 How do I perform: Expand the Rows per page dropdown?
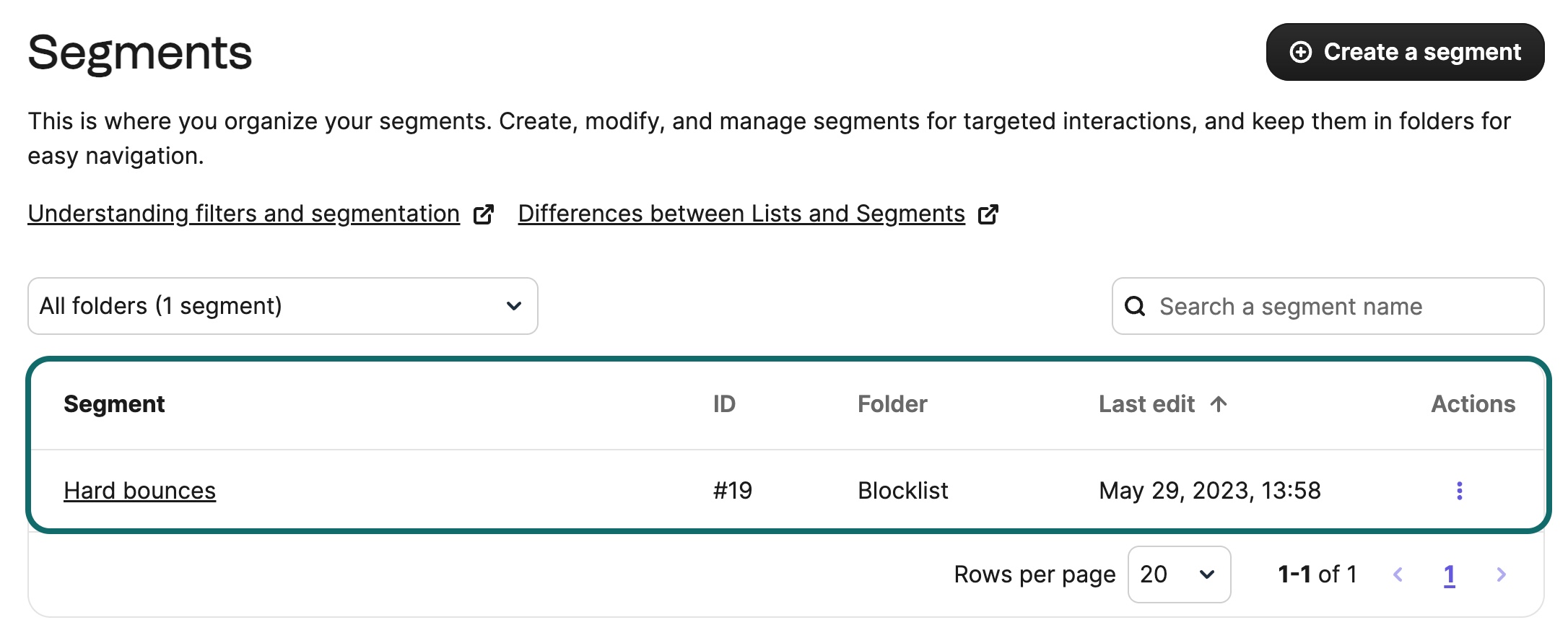pyautogui.click(x=1178, y=574)
